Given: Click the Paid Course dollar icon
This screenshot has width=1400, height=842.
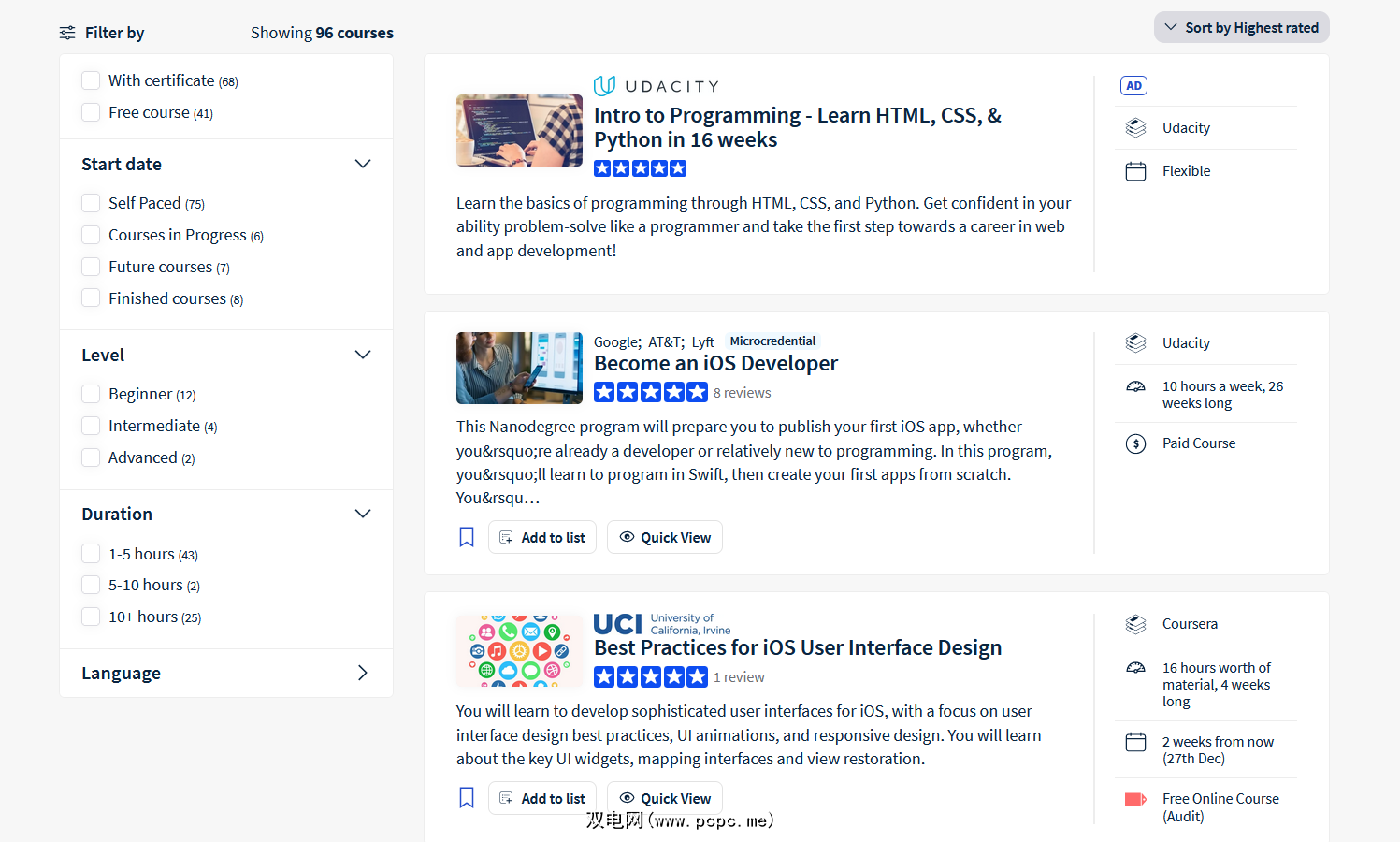Looking at the screenshot, I should pyautogui.click(x=1135, y=443).
